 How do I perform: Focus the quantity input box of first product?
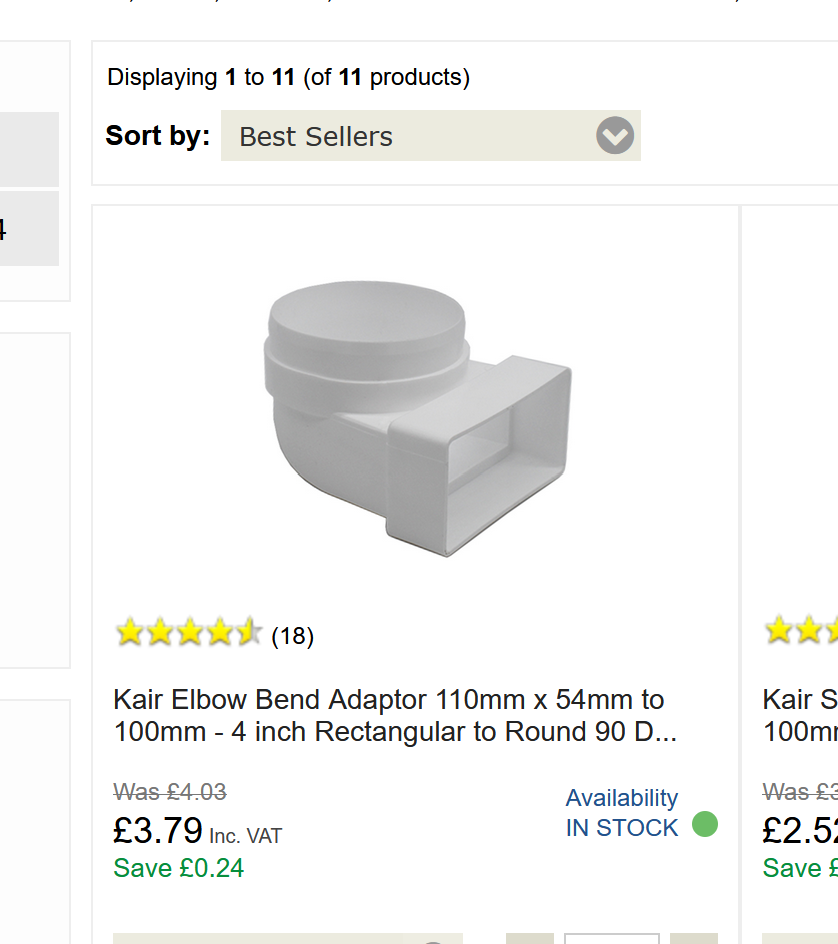tap(611, 938)
